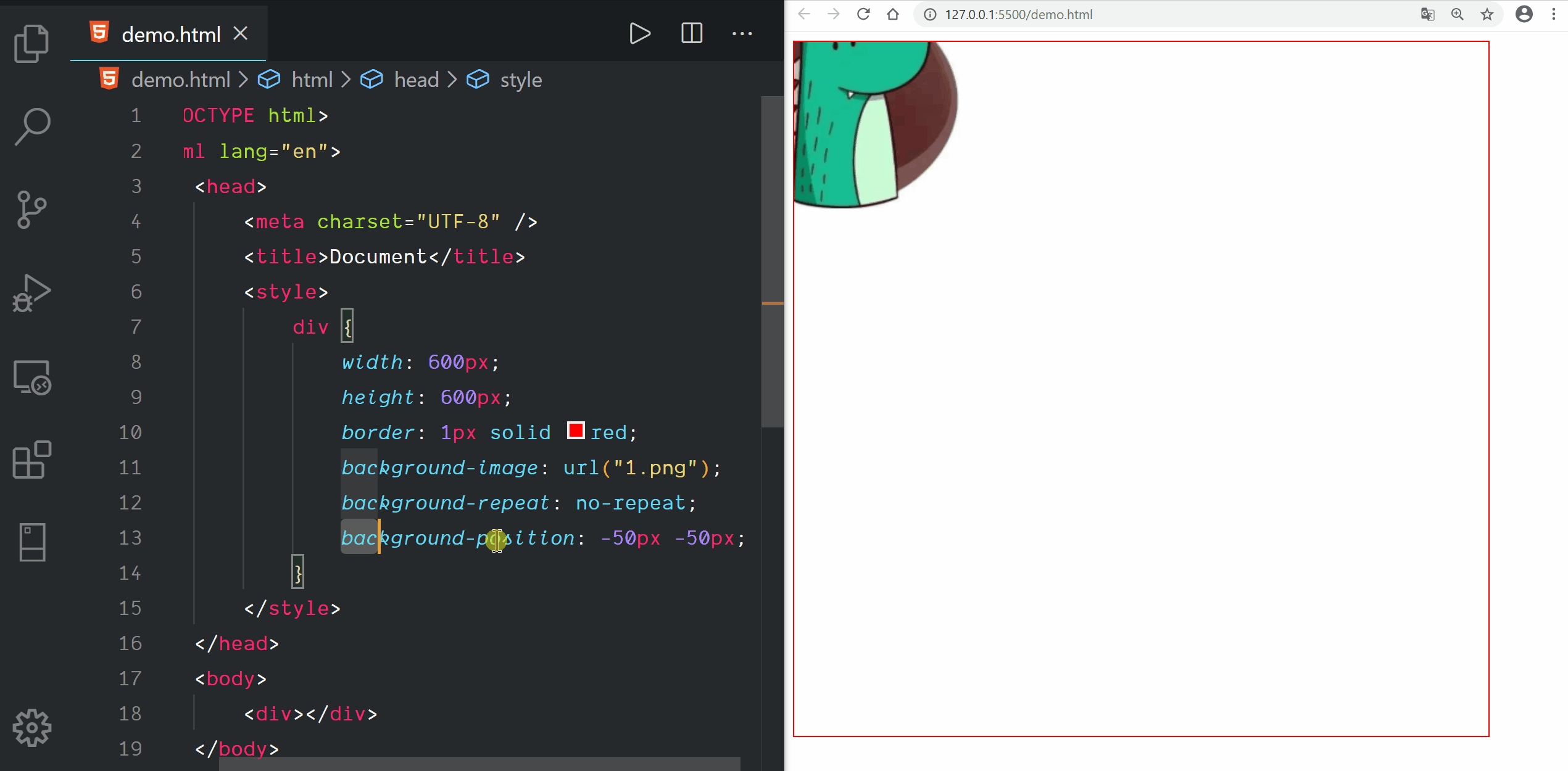The width and height of the screenshot is (1568, 771).
Task: Select the demo.html tab
Action: coord(170,35)
